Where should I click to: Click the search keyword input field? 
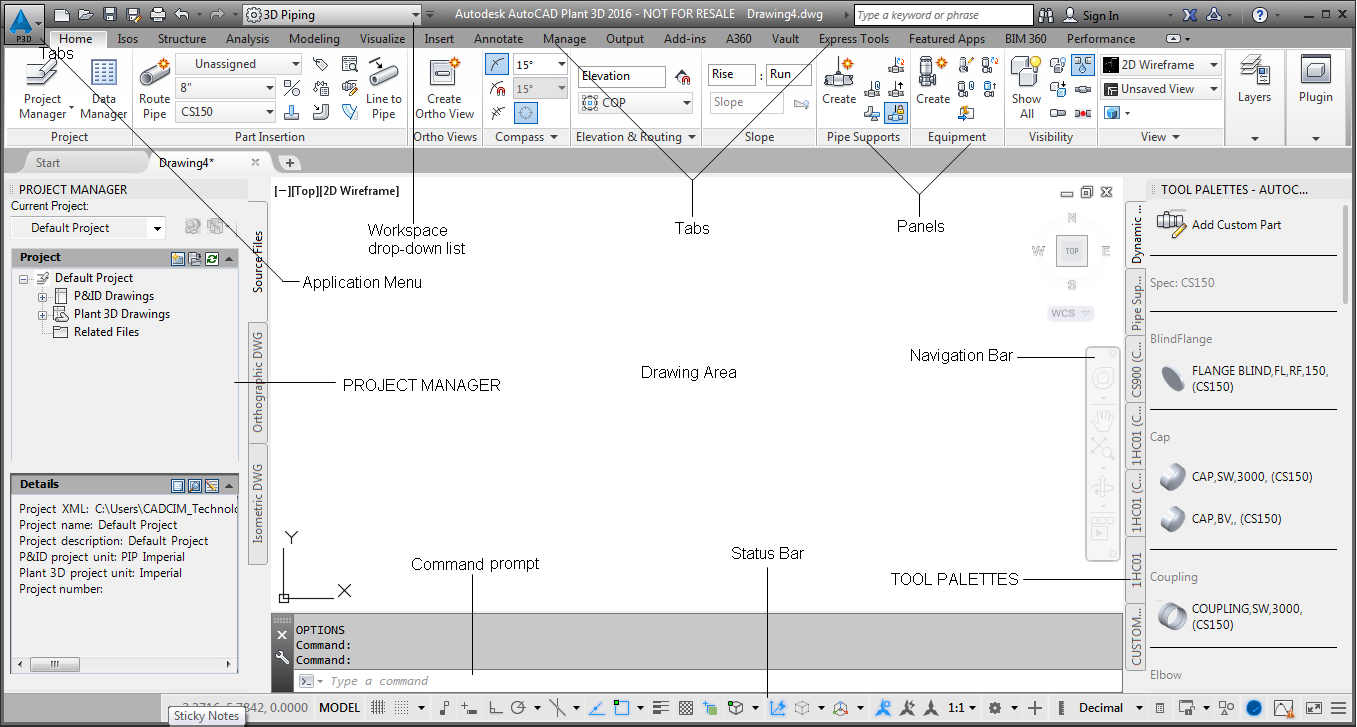[x=943, y=15]
